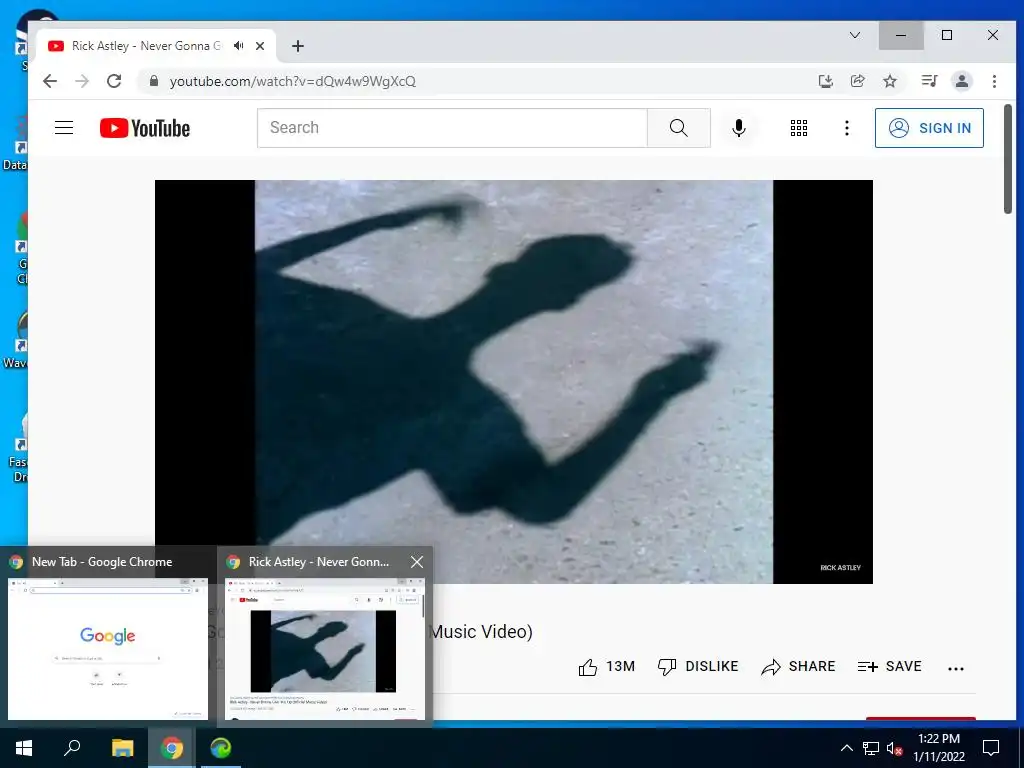Go to YouTube home via the logo
The width and height of the screenshot is (1024, 768).
[145, 128]
